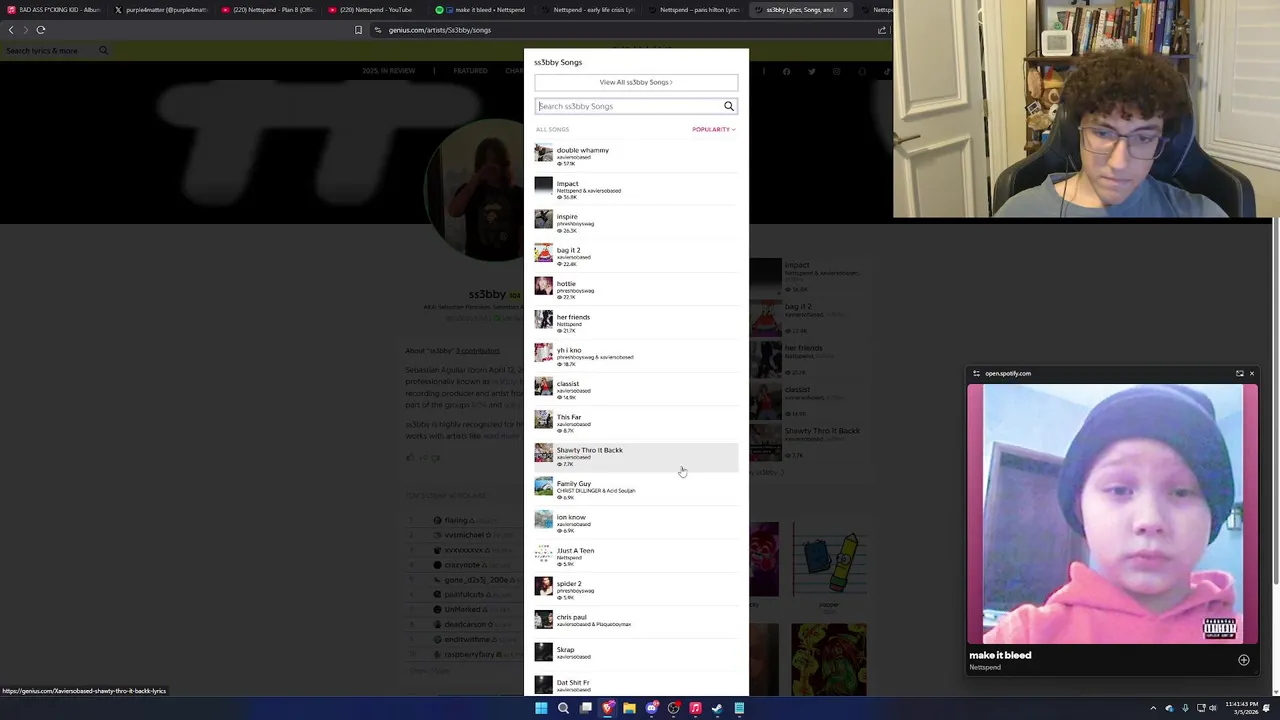
Task: Open Task View on taskbar
Action: [x=586, y=708]
